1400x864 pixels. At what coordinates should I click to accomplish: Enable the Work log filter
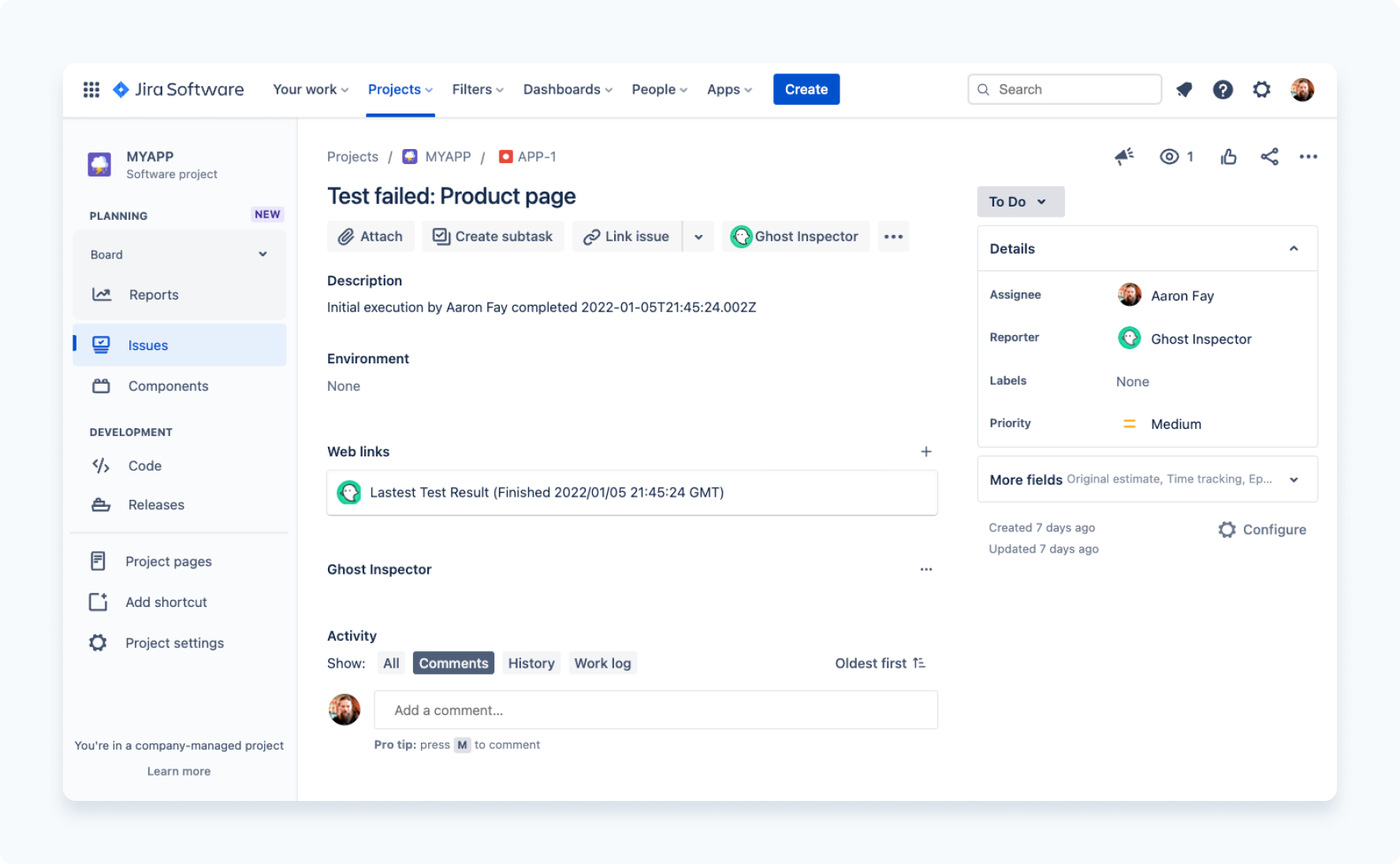[602, 663]
